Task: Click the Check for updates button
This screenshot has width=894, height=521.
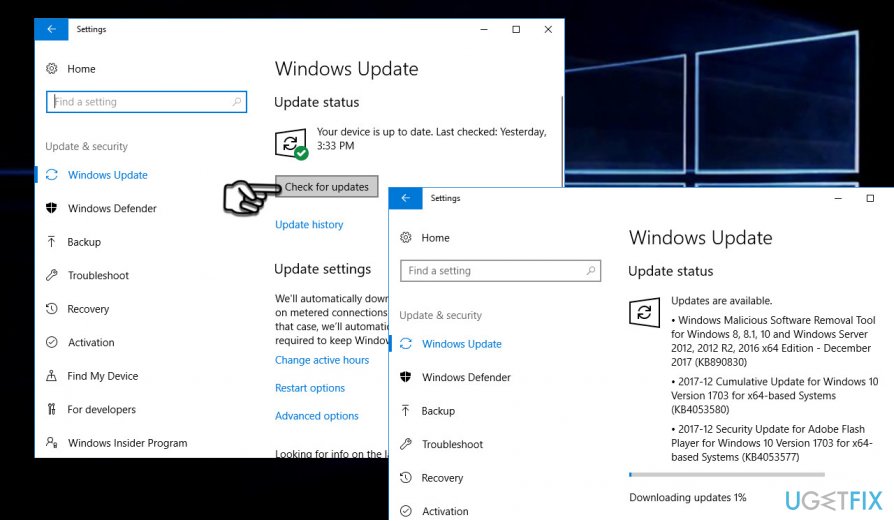Action: [x=327, y=186]
